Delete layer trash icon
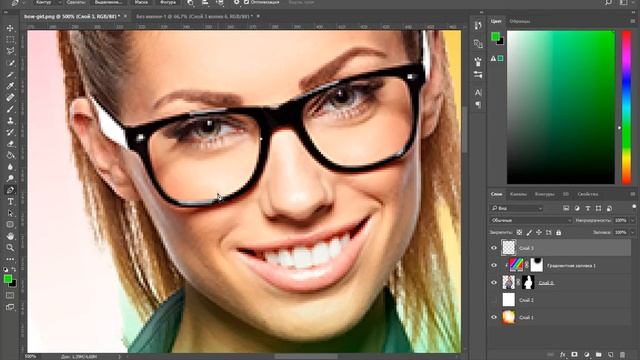The width and height of the screenshot is (640, 360). [622, 355]
